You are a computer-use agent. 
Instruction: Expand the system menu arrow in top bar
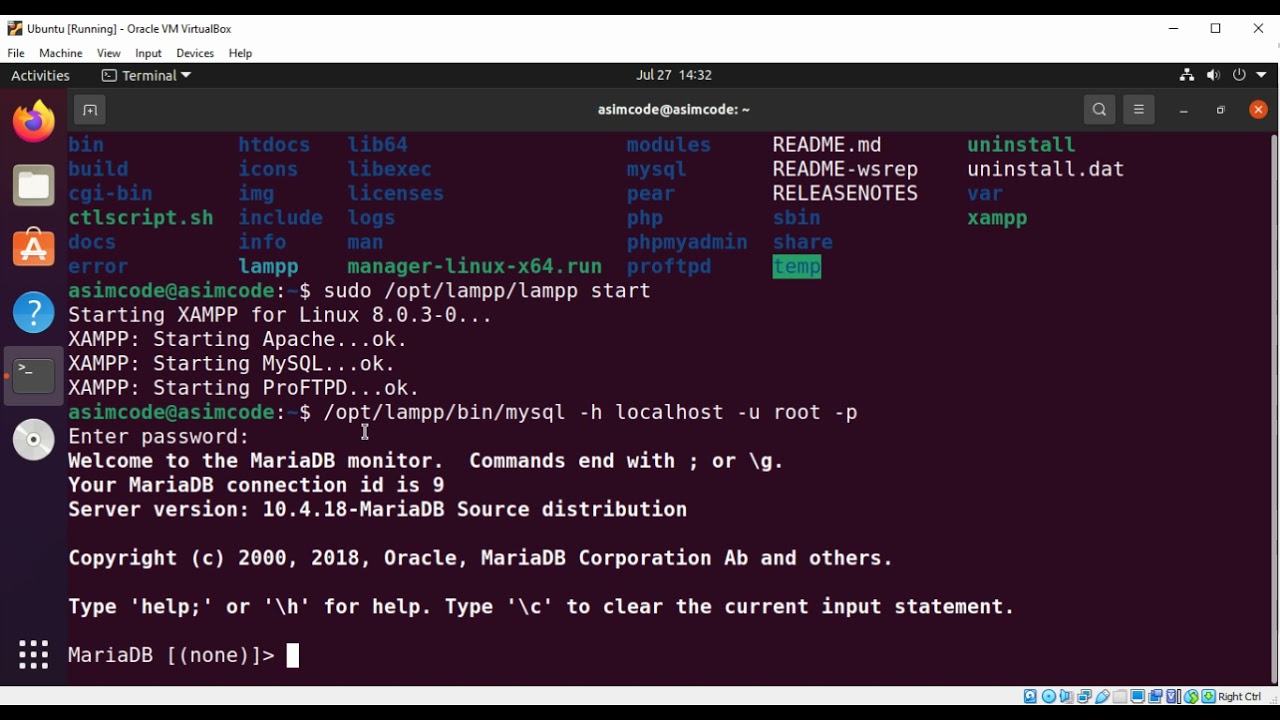[1262, 75]
